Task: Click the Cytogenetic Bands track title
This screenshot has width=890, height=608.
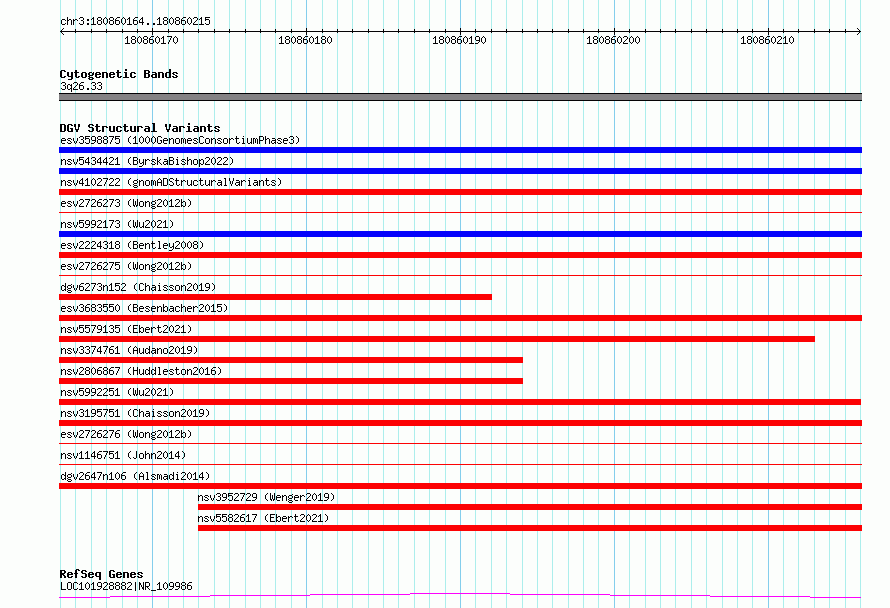Action: 119,74
